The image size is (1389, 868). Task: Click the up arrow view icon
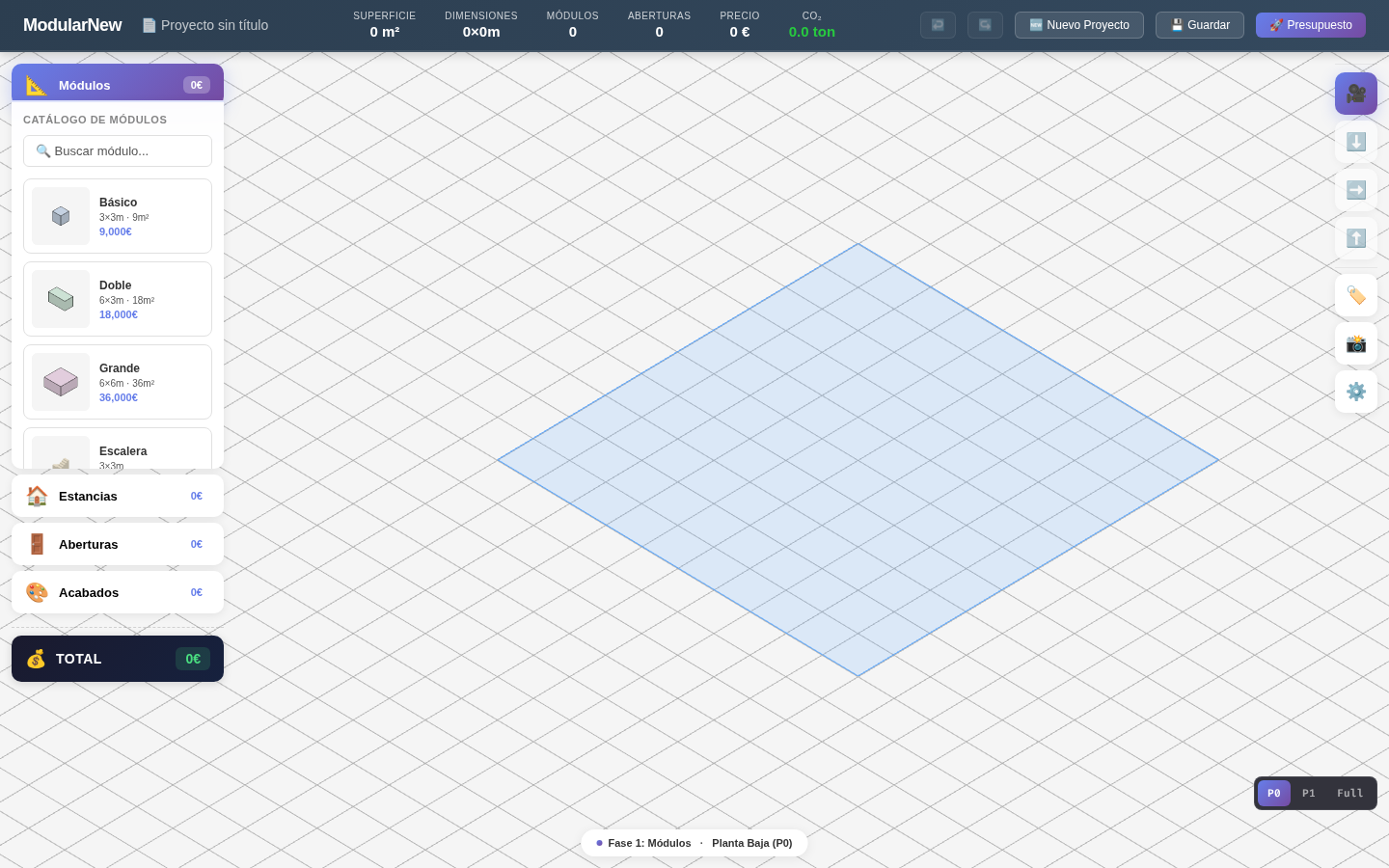pyautogui.click(x=1355, y=238)
